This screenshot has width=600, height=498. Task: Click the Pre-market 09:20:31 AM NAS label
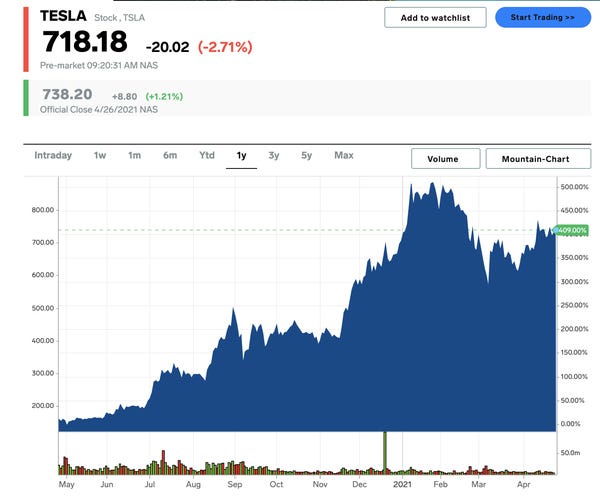99,65
